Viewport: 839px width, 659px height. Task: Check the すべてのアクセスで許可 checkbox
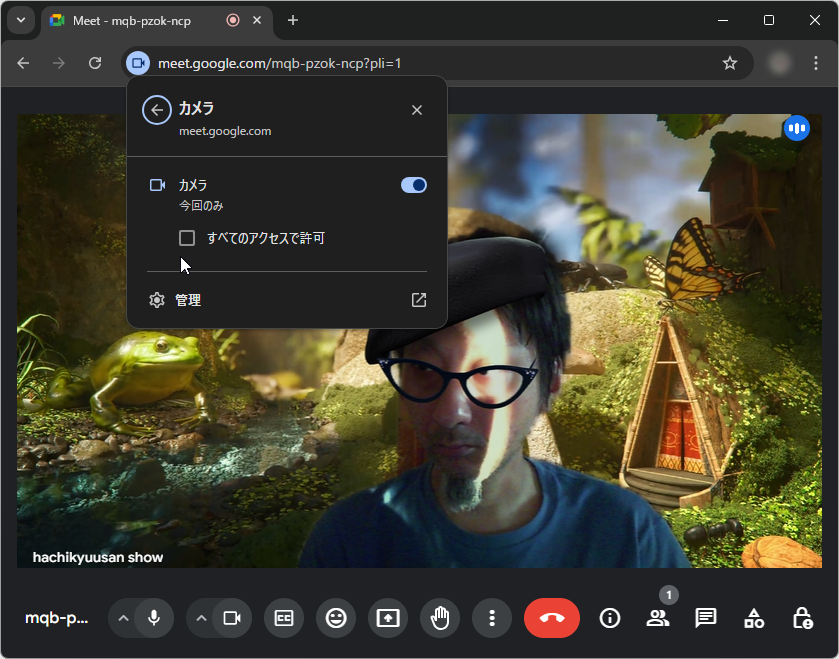(186, 237)
